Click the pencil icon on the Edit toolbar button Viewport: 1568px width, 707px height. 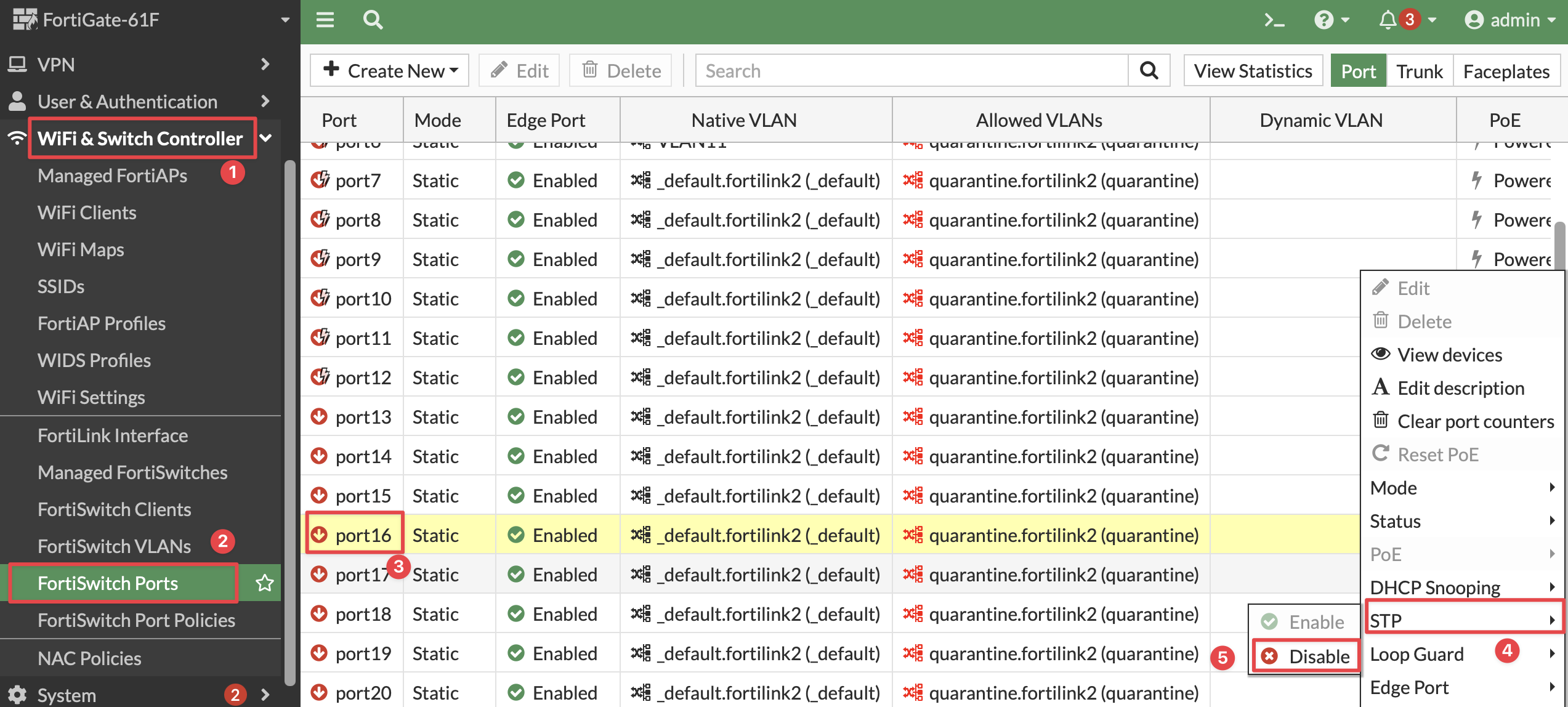(499, 70)
